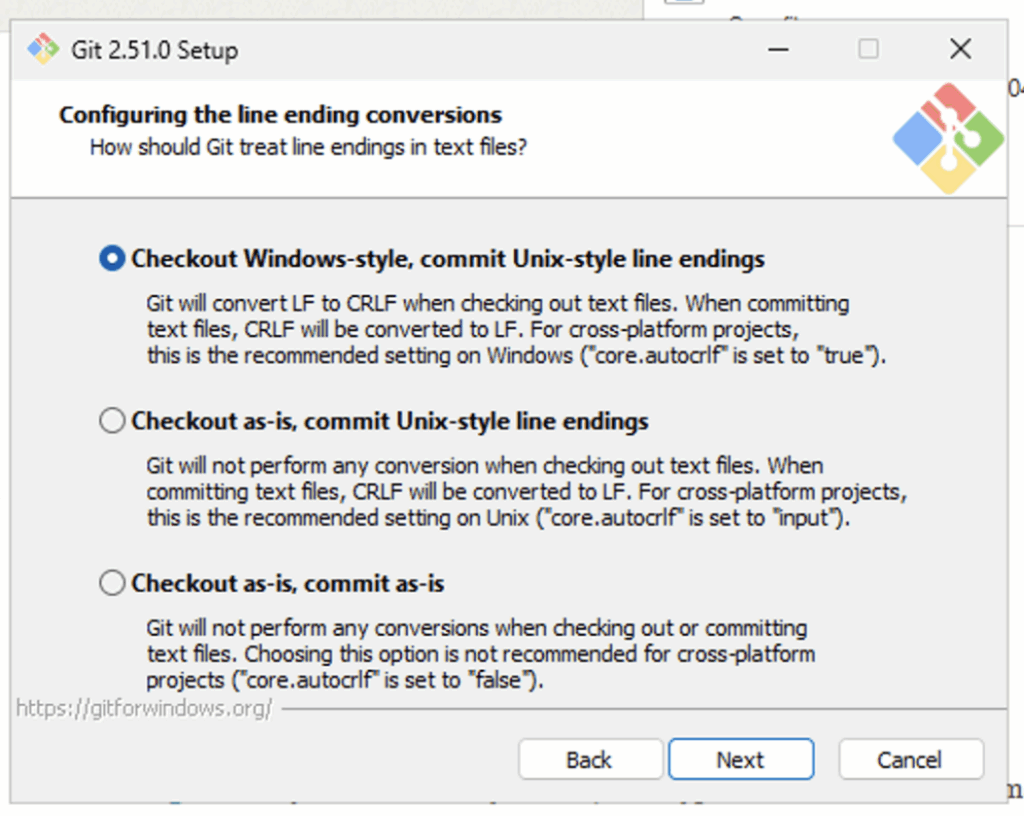1024x816 pixels.
Task: Minimize the Git Setup window
Action: click(778, 48)
